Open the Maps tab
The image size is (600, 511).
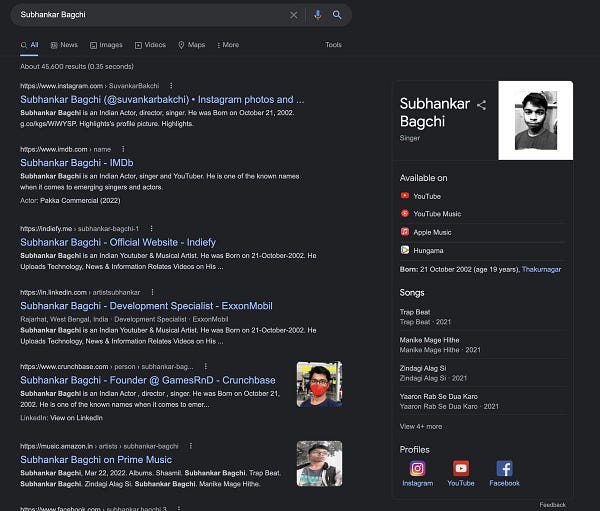192,45
